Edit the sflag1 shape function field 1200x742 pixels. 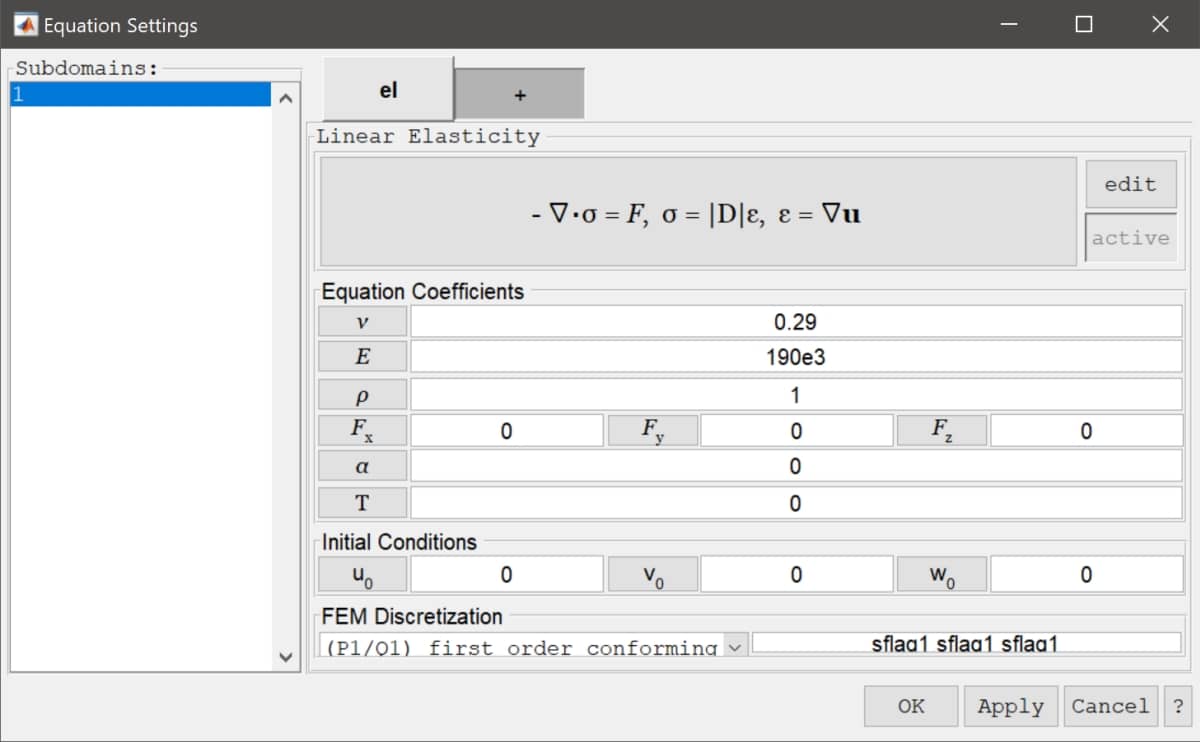click(966, 644)
